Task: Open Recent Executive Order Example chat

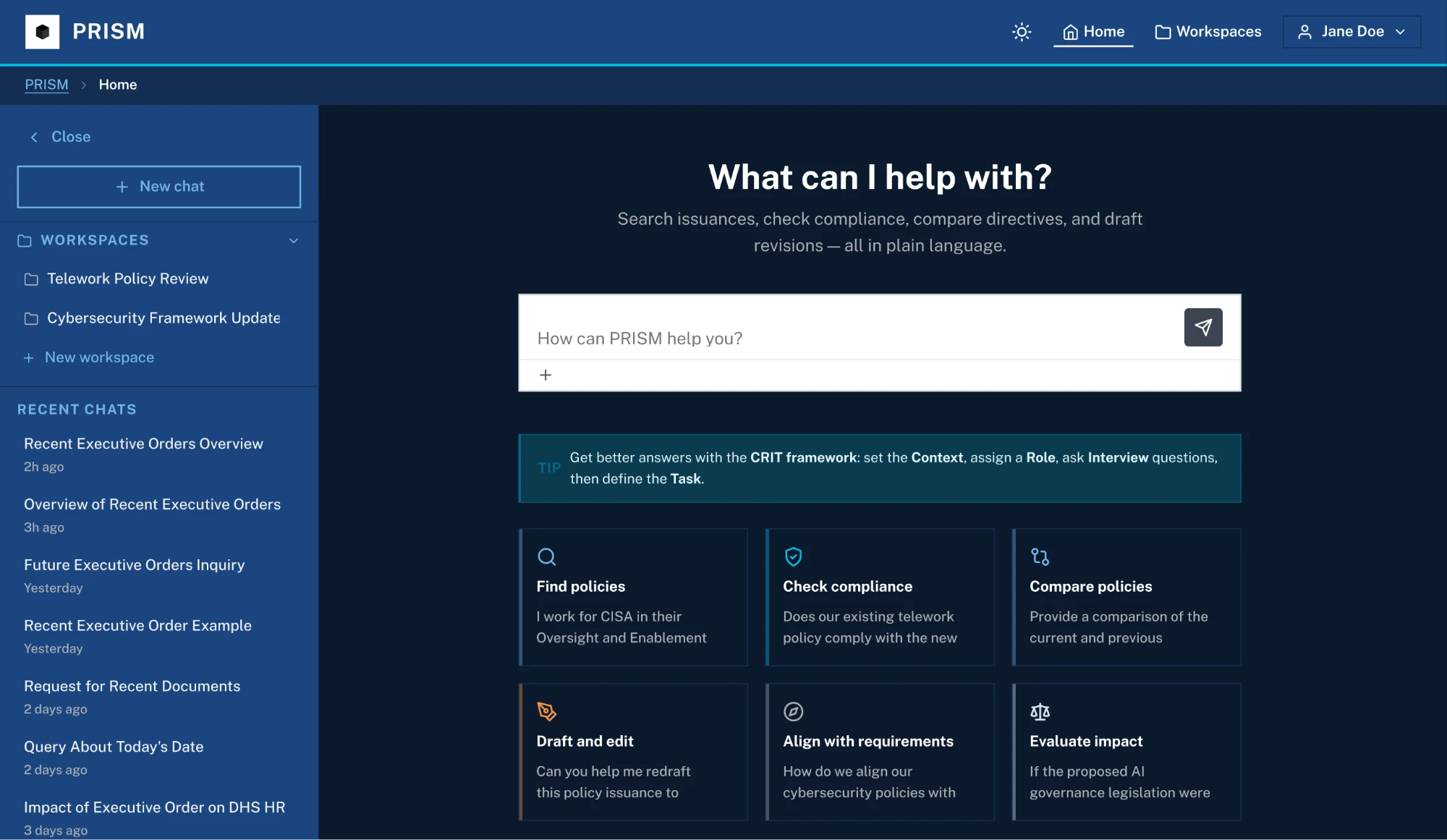Action: [159, 637]
